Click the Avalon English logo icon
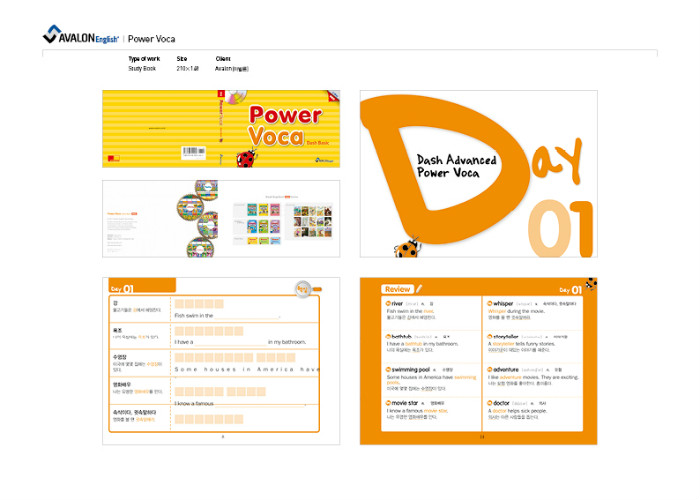Image resolution: width=700 pixels, height=500 pixels. pyautogui.click(x=53, y=36)
